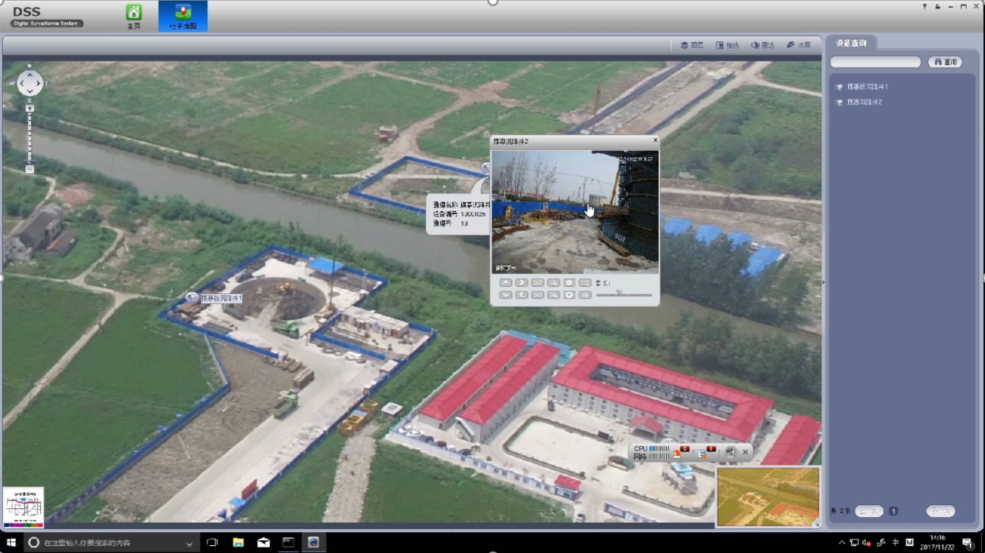Click the layers tool in the map toolbar

pyautogui.click(x=692, y=45)
